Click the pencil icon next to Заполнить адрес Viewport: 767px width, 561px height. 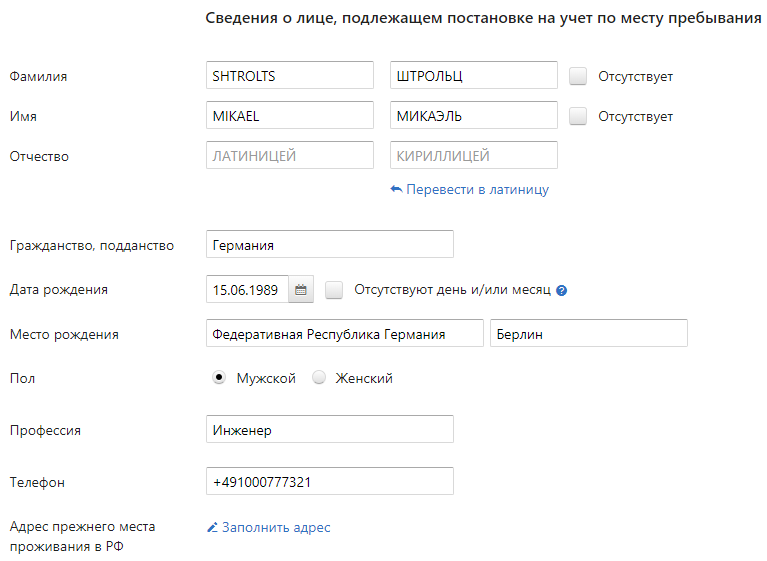point(212,527)
